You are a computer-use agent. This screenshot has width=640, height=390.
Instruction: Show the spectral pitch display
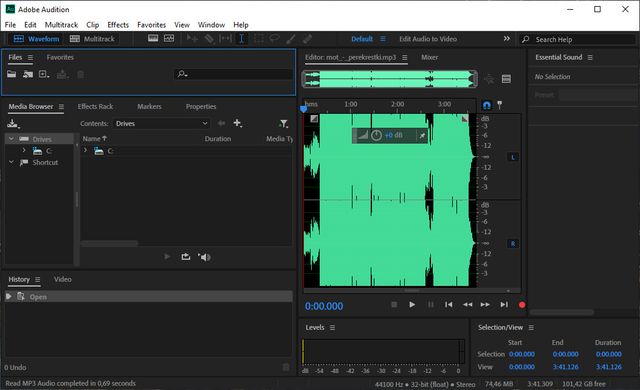click(169, 38)
